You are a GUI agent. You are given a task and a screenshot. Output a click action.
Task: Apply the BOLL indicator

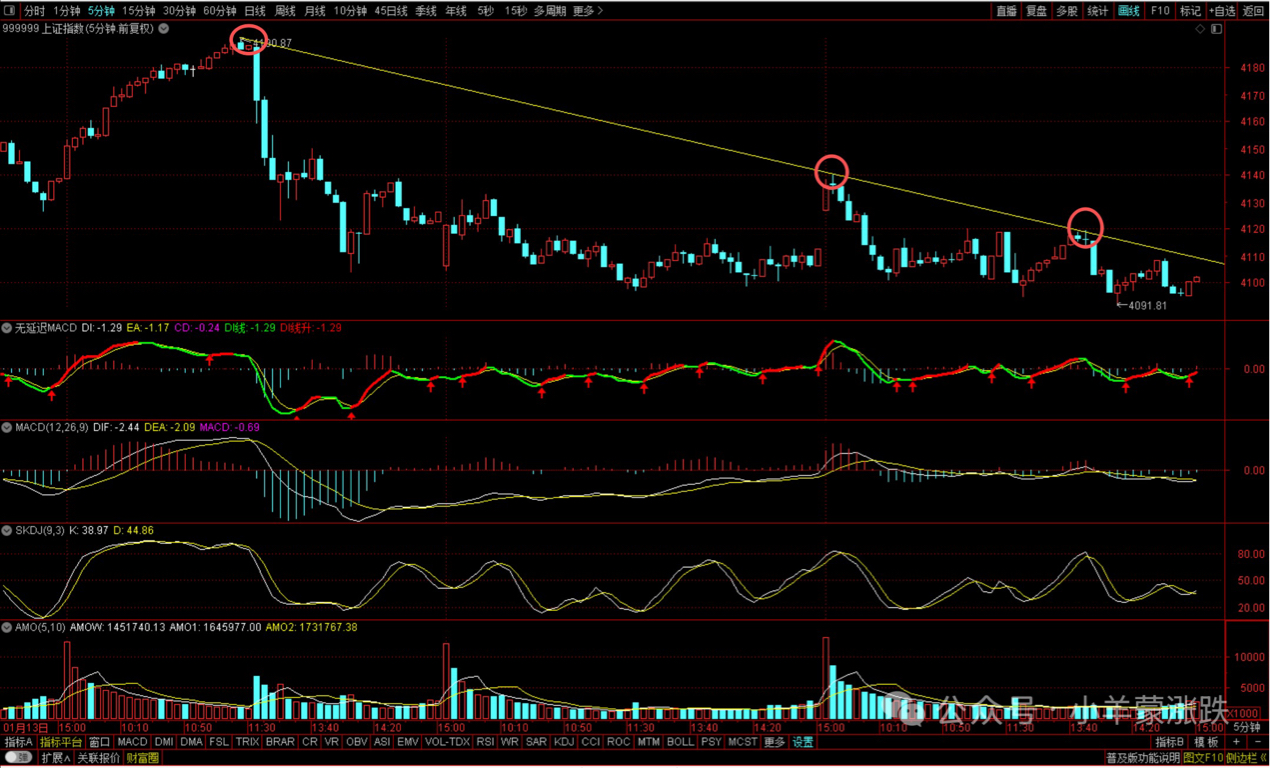(x=680, y=742)
